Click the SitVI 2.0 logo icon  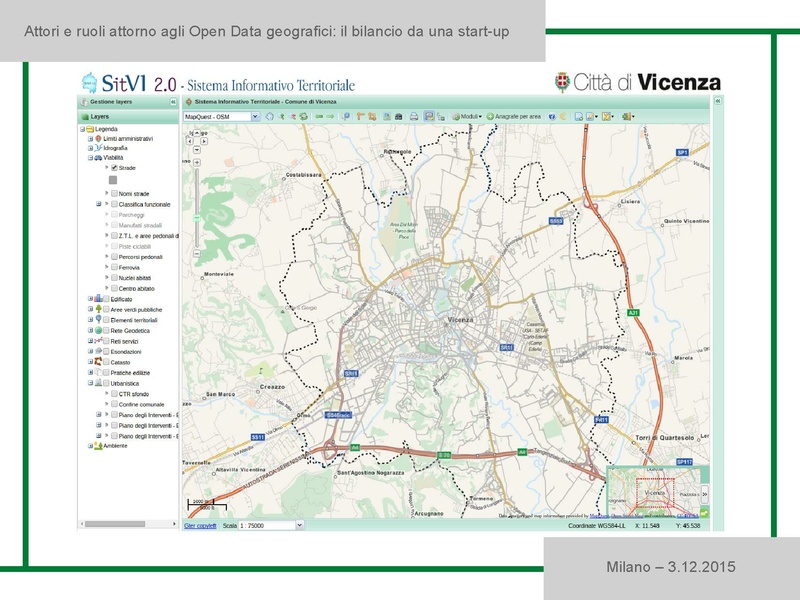point(89,82)
